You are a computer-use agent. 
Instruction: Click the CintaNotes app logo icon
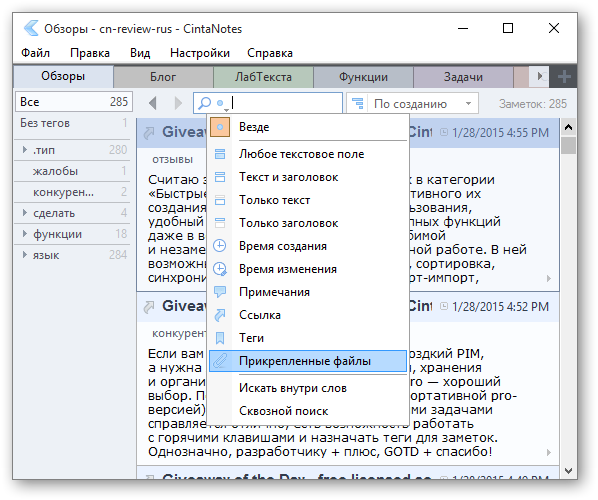pyautogui.click(x=31, y=29)
